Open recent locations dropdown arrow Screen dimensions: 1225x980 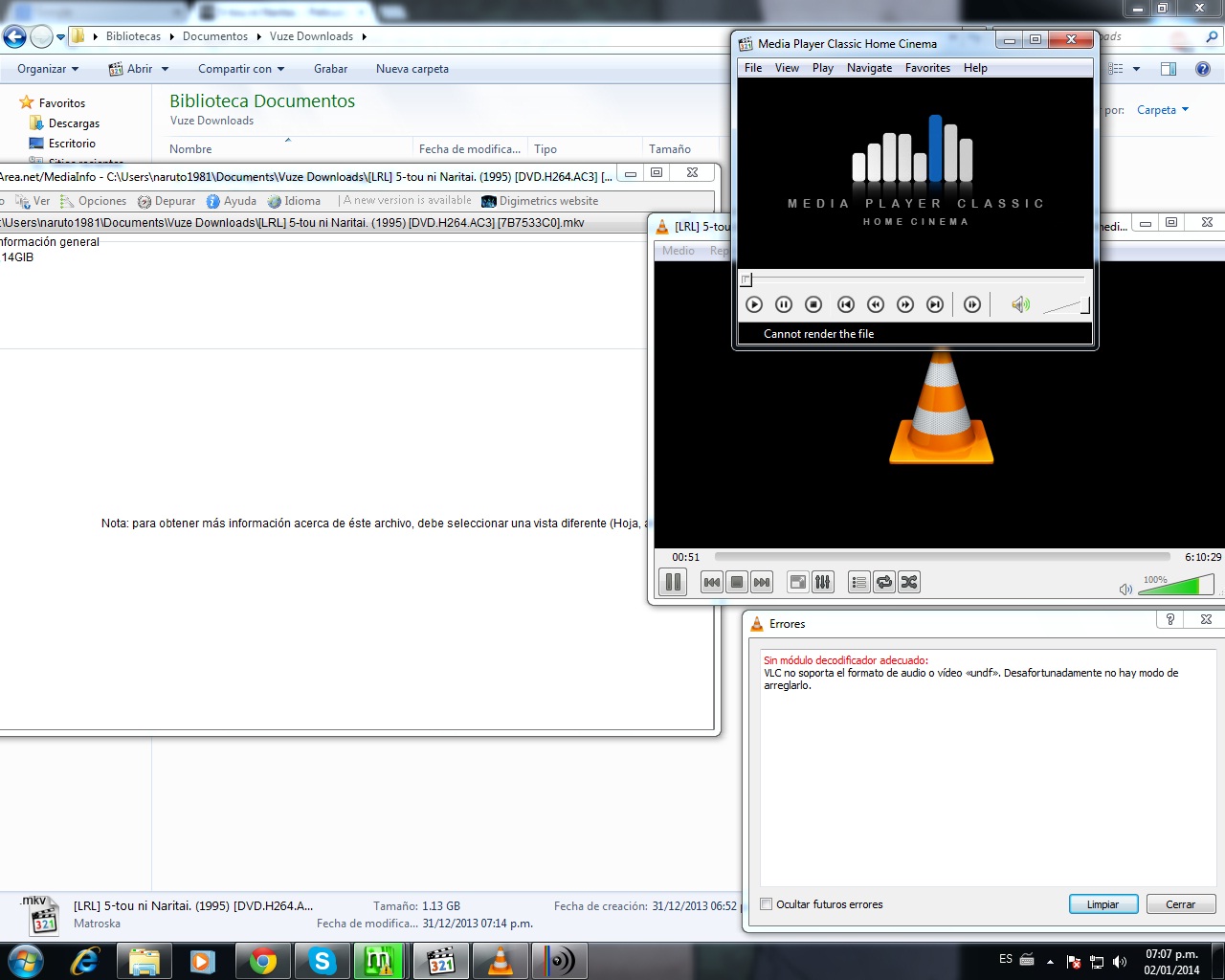point(60,37)
